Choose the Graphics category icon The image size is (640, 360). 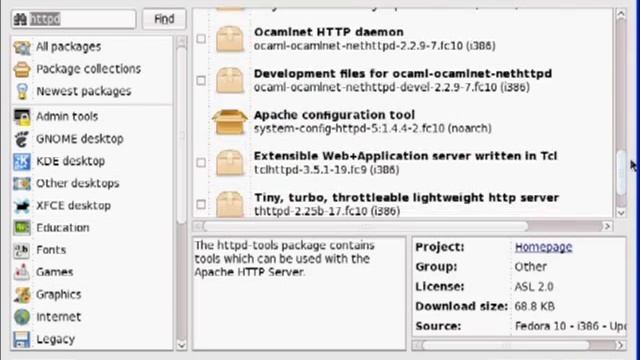pyautogui.click(x=22, y=295)
